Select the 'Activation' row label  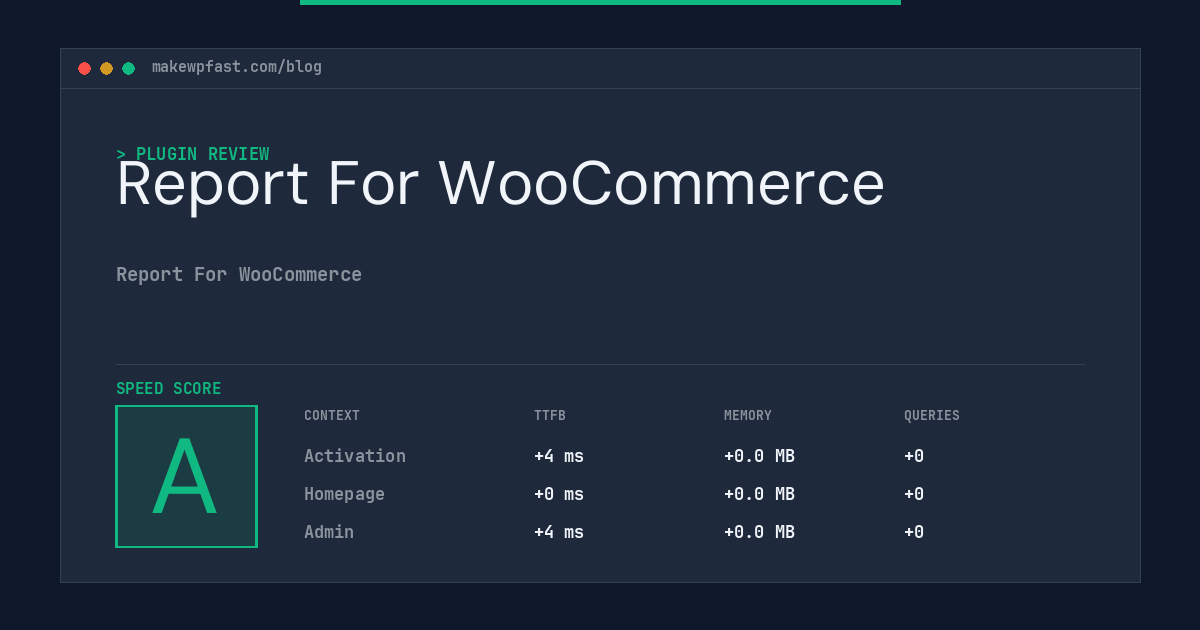tap(355, 456)
